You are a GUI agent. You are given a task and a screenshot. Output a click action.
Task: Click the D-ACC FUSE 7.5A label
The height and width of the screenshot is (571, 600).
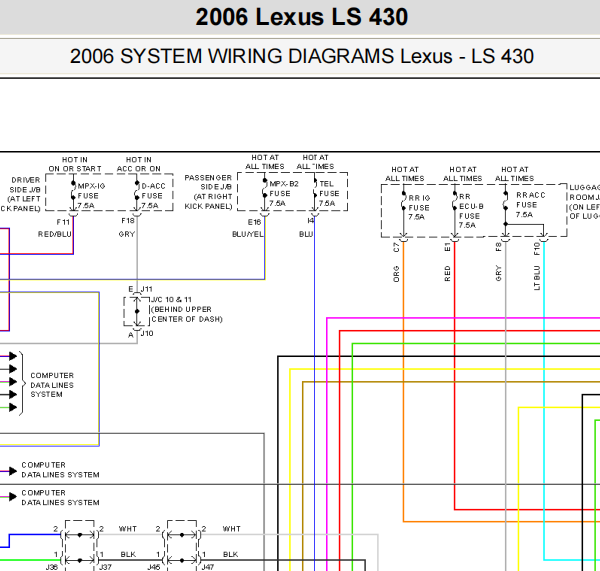153,196
